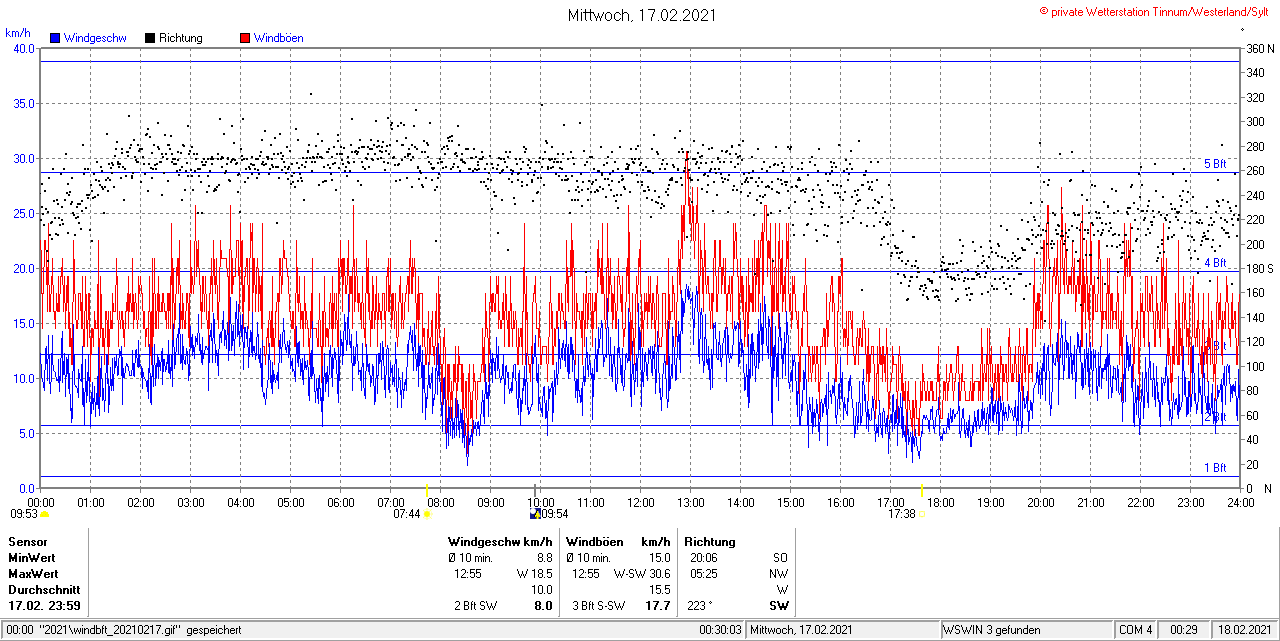Image resolution: width=1280 pixels, height=641 pixels.
Task: Click the '223 °' current direction angle
Action: [699, 606]
